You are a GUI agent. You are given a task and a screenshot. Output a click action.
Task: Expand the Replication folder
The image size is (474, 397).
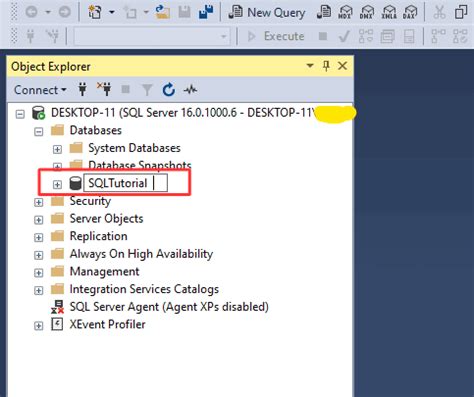(39, 238)
